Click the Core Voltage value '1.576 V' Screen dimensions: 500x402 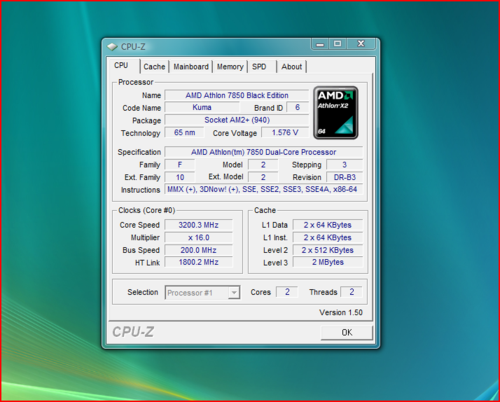[285, 133]
